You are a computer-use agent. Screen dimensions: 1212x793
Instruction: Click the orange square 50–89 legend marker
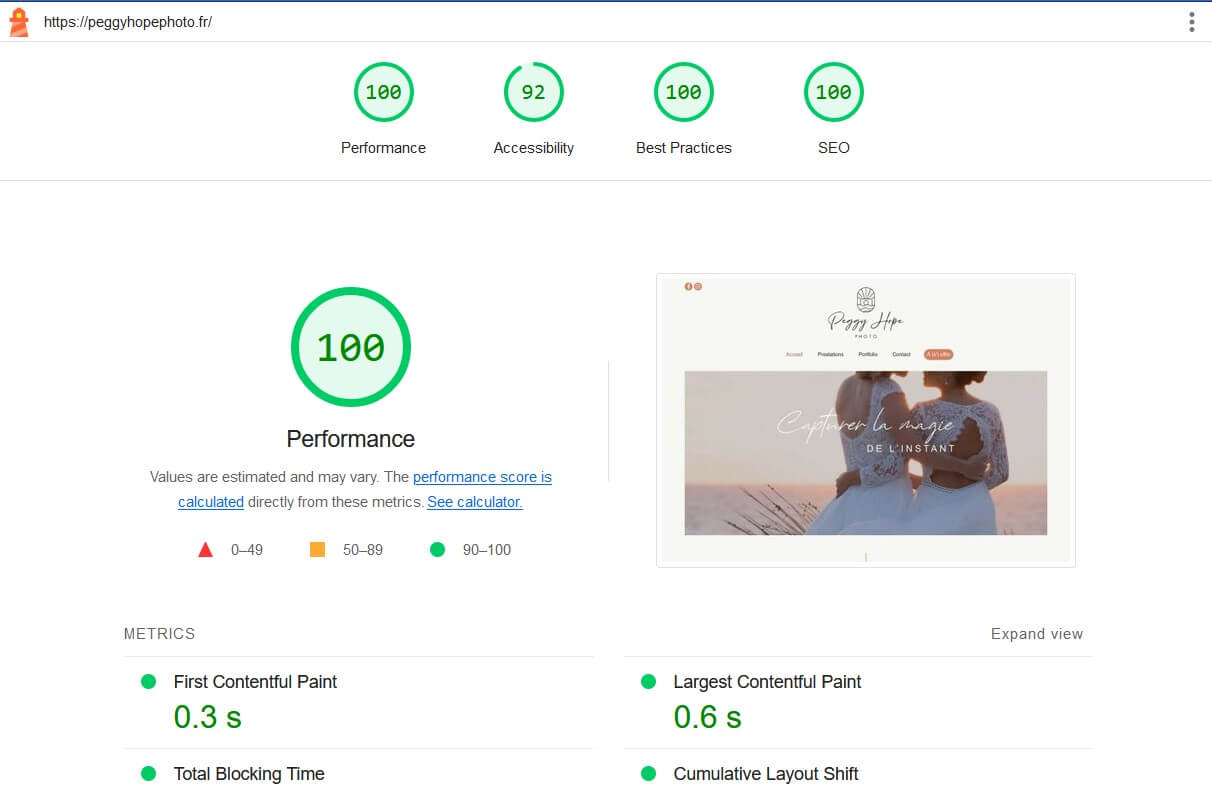coord(320,549)
